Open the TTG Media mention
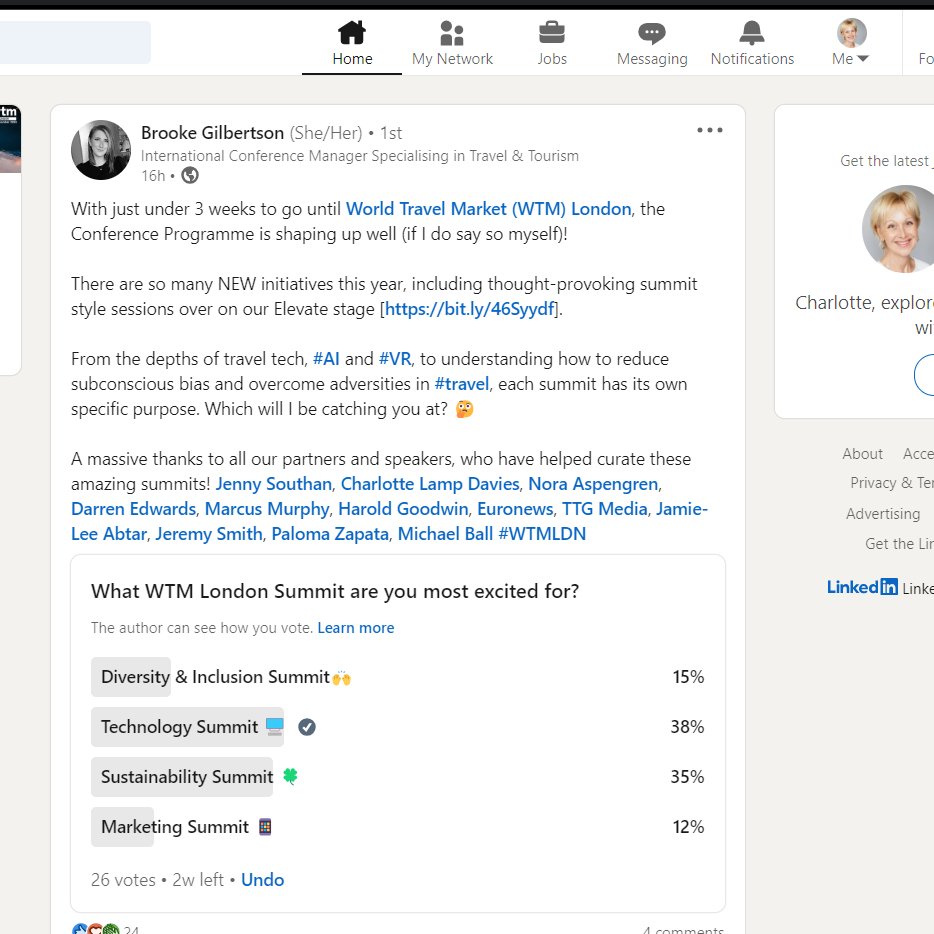The height and width of the screenshot is (934, 934). 604,509
